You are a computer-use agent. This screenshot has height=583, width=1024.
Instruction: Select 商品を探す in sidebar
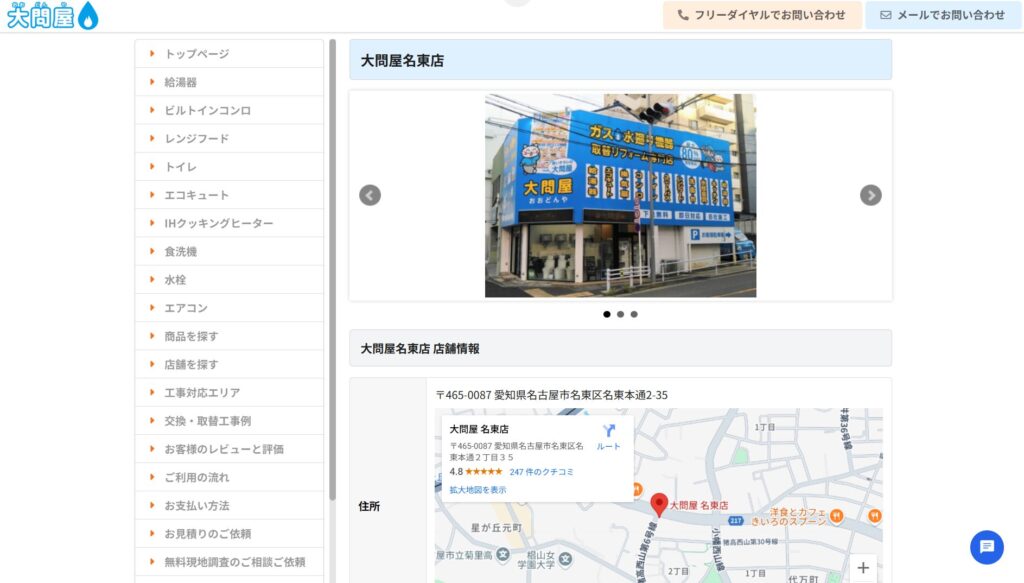pyautogui.click(x=229, y=336)
